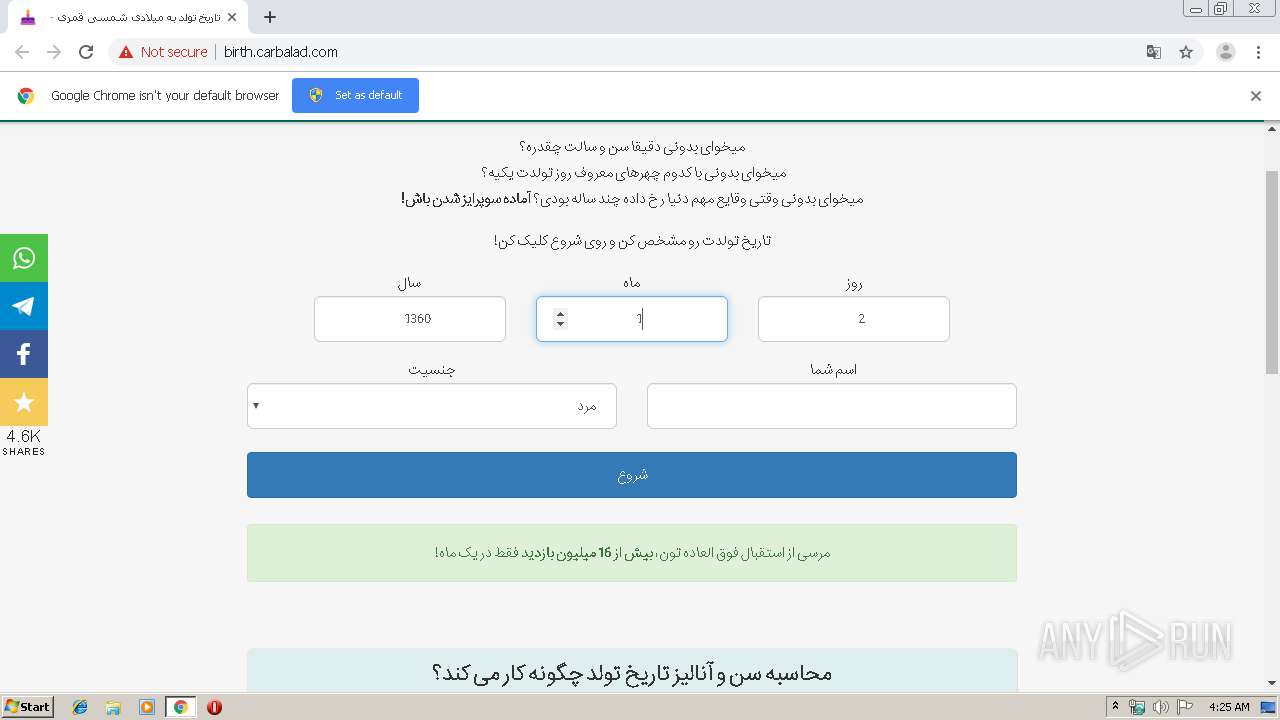Viewport: 1280px width, 720px height.
Task: Click the جنسیت gender label
Action: click(432, 370)
